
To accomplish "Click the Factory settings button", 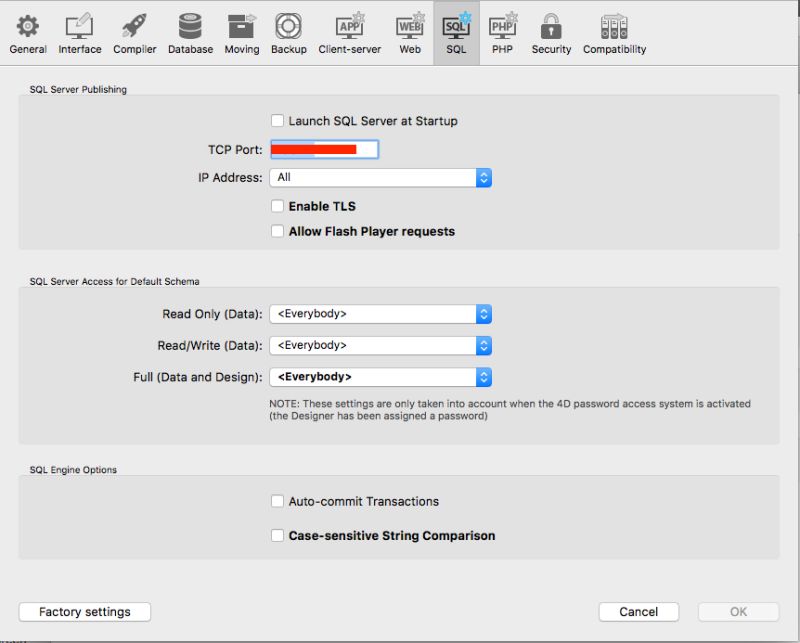I will click(x=84, y=611).
